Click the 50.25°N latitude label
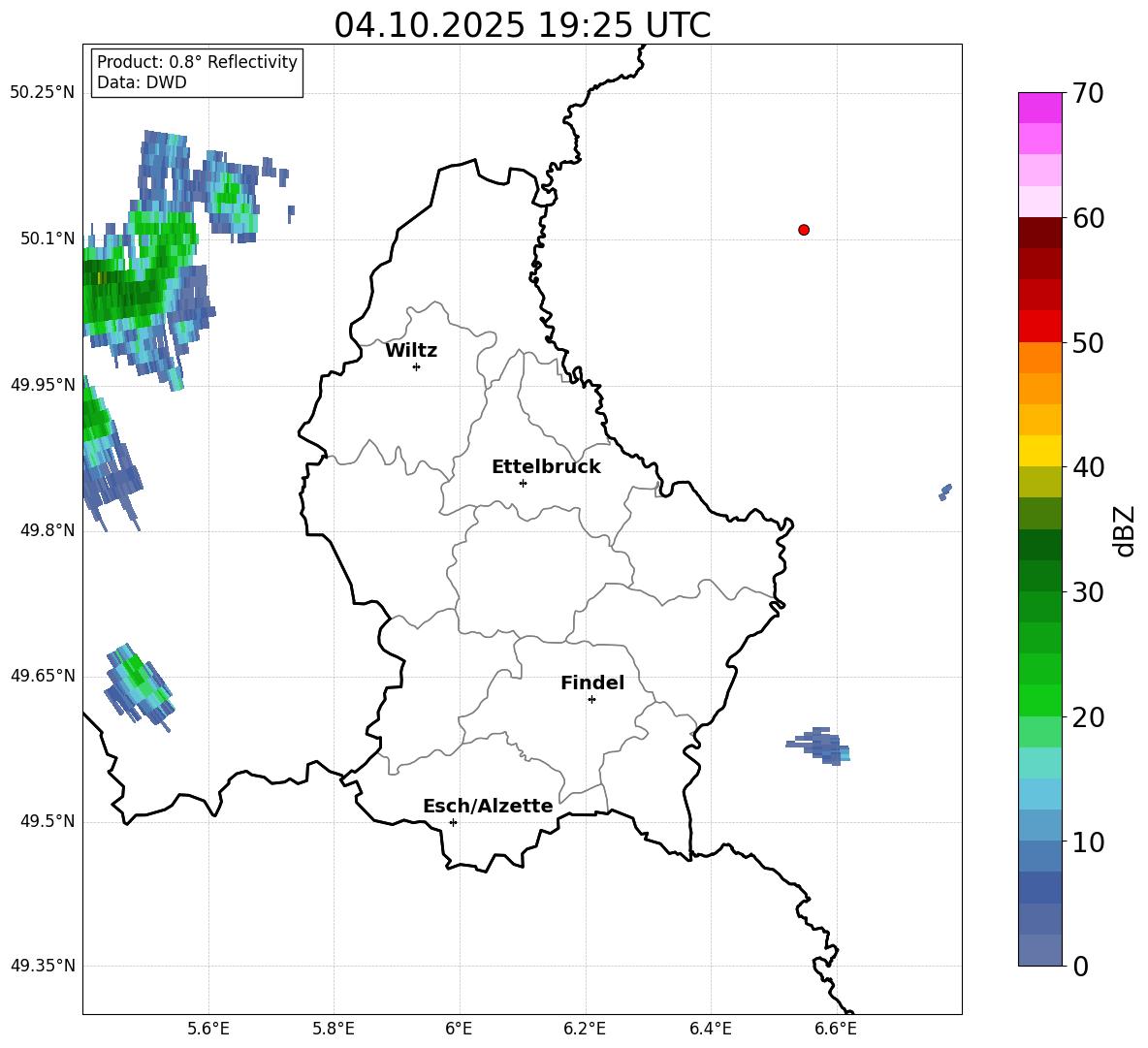 43,93
